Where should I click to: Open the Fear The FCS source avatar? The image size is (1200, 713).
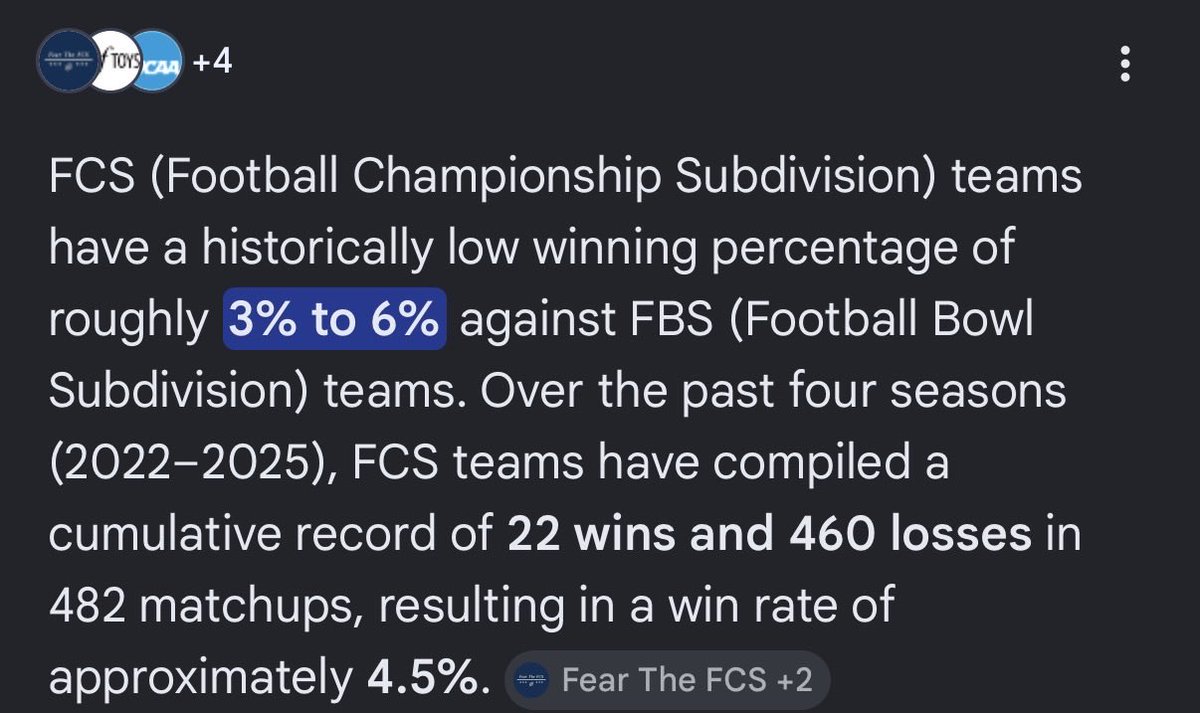click(70, 62)
